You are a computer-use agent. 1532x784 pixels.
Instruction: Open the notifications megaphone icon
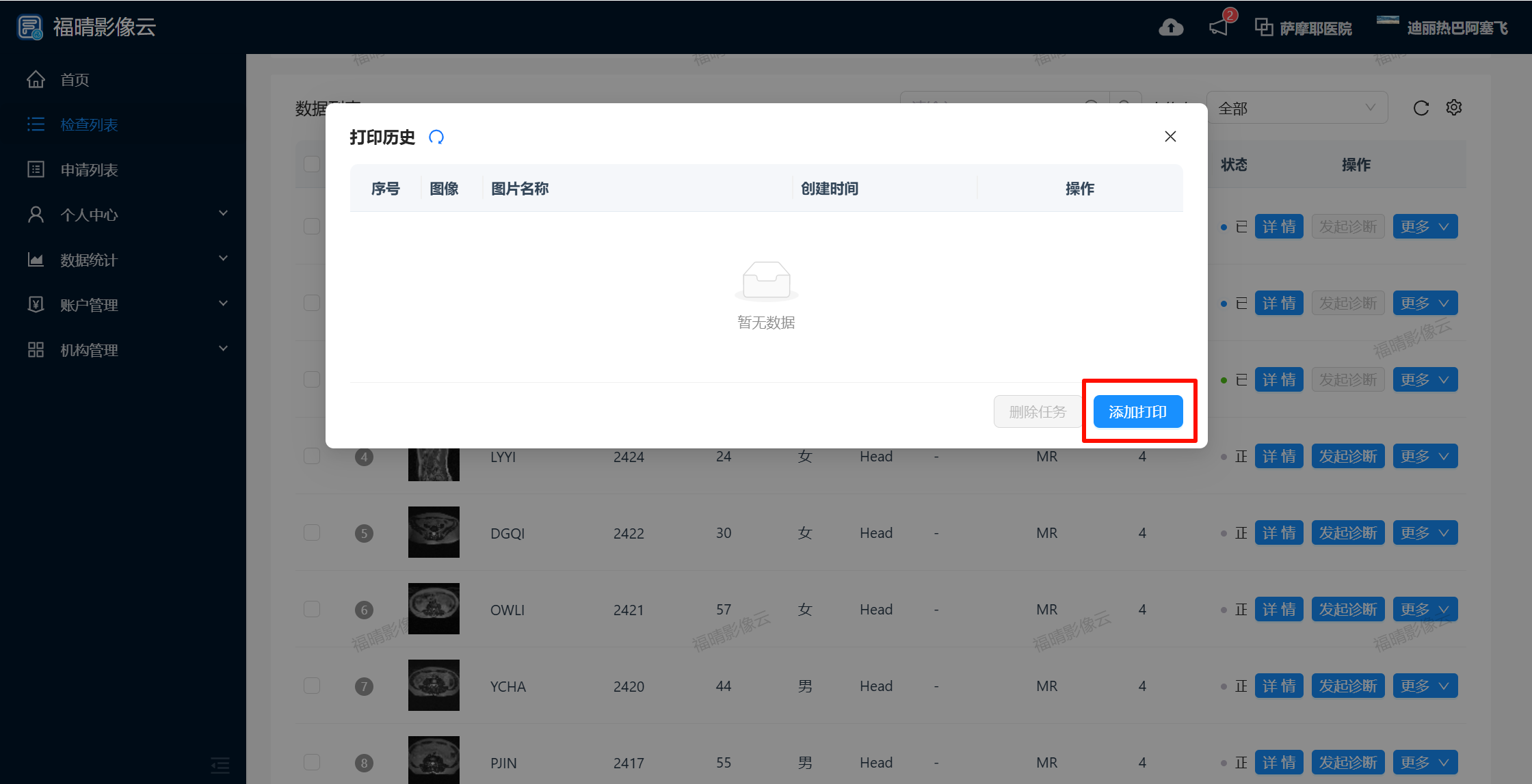coord(1219,27)
